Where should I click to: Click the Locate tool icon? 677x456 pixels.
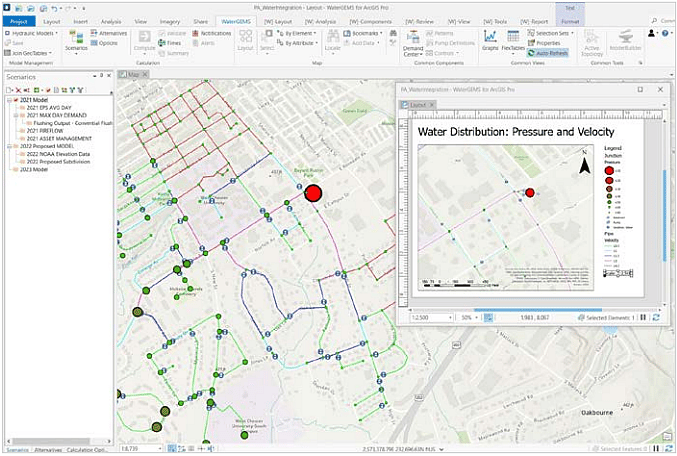tap(332, 36)
